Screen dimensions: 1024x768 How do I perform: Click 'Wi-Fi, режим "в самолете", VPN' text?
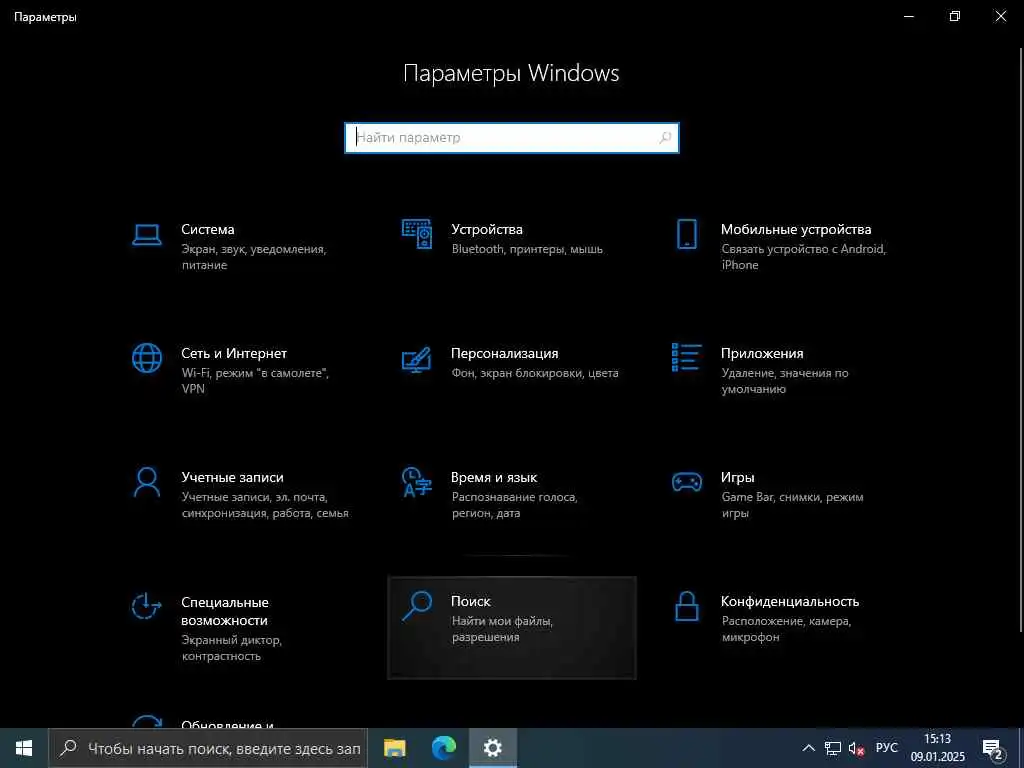(255, 381)
